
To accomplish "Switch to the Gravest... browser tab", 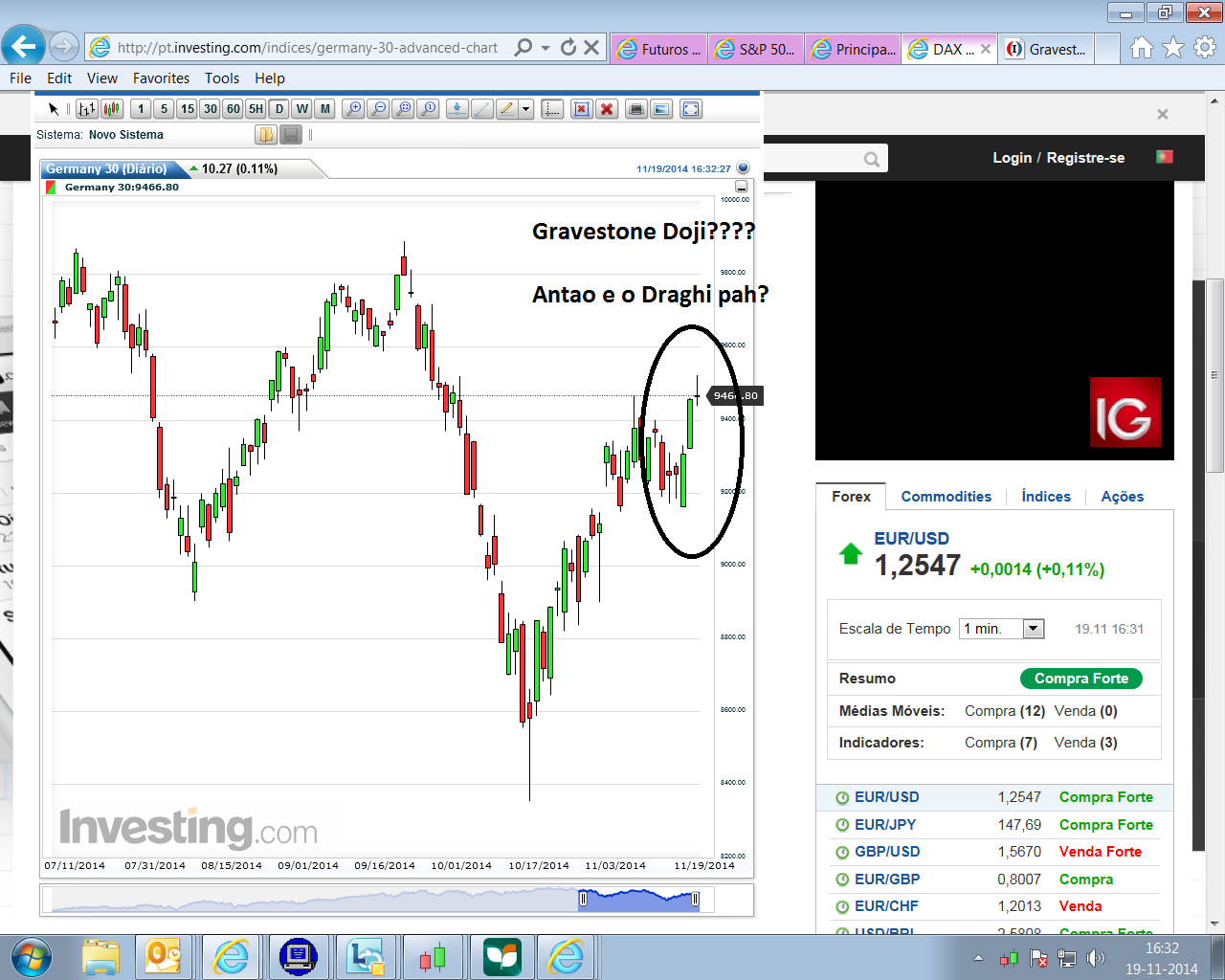I will pos(1047,49).
